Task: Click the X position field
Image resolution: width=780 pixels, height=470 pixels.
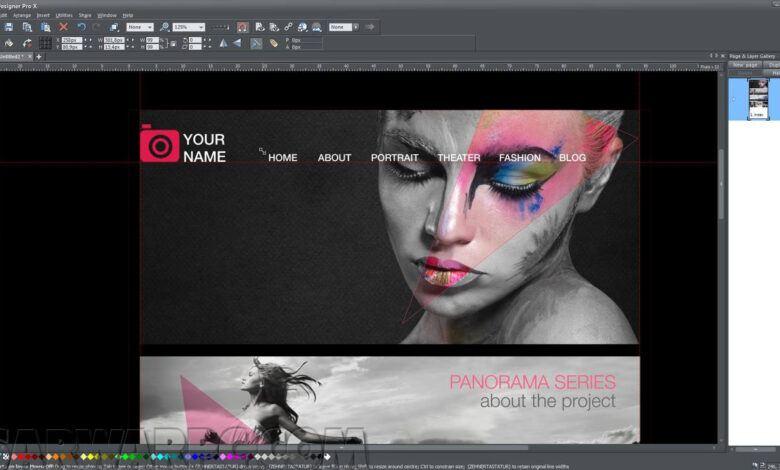Action: [72, 40]
